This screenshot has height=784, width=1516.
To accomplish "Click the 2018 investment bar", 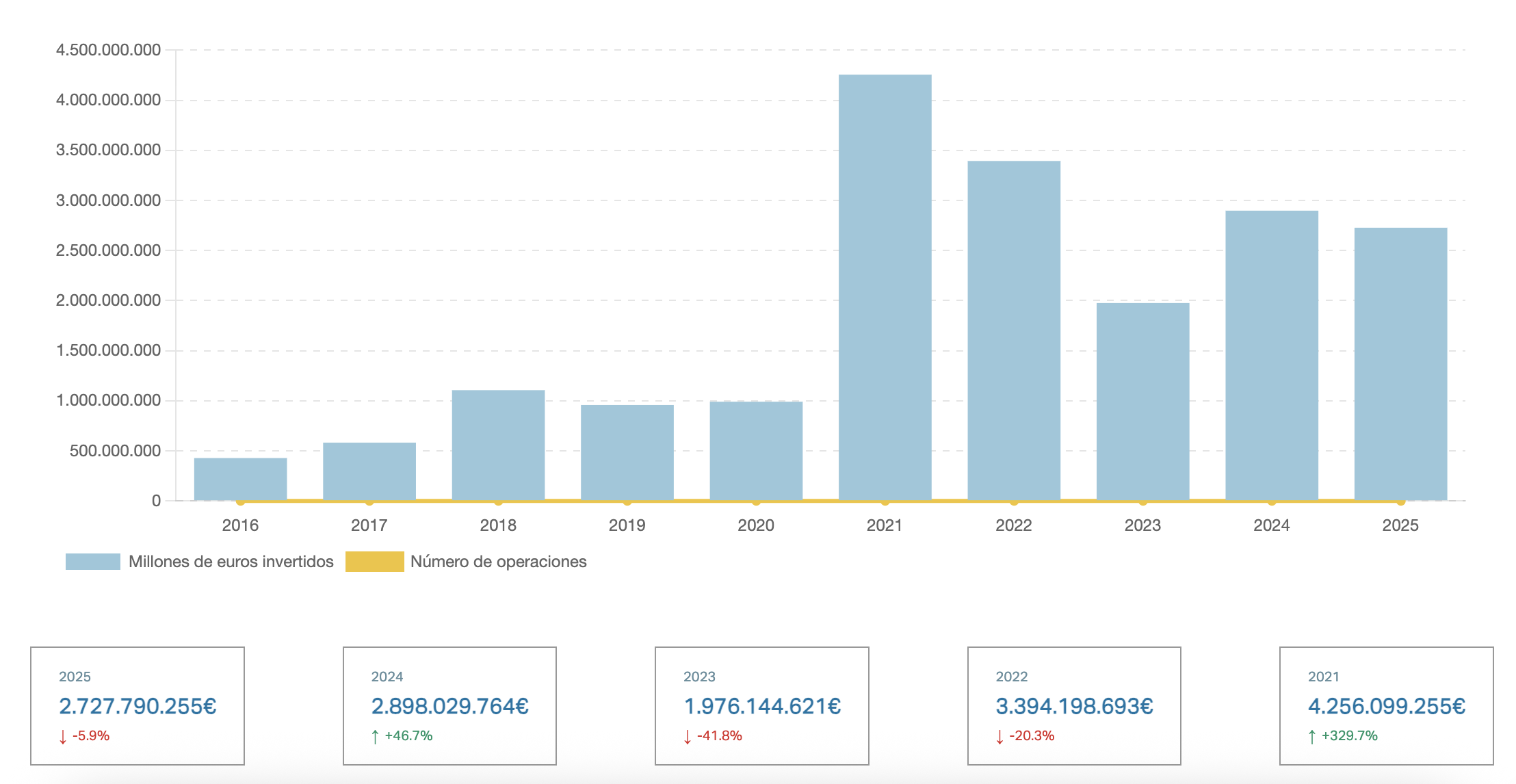I will tap(498, 445).
